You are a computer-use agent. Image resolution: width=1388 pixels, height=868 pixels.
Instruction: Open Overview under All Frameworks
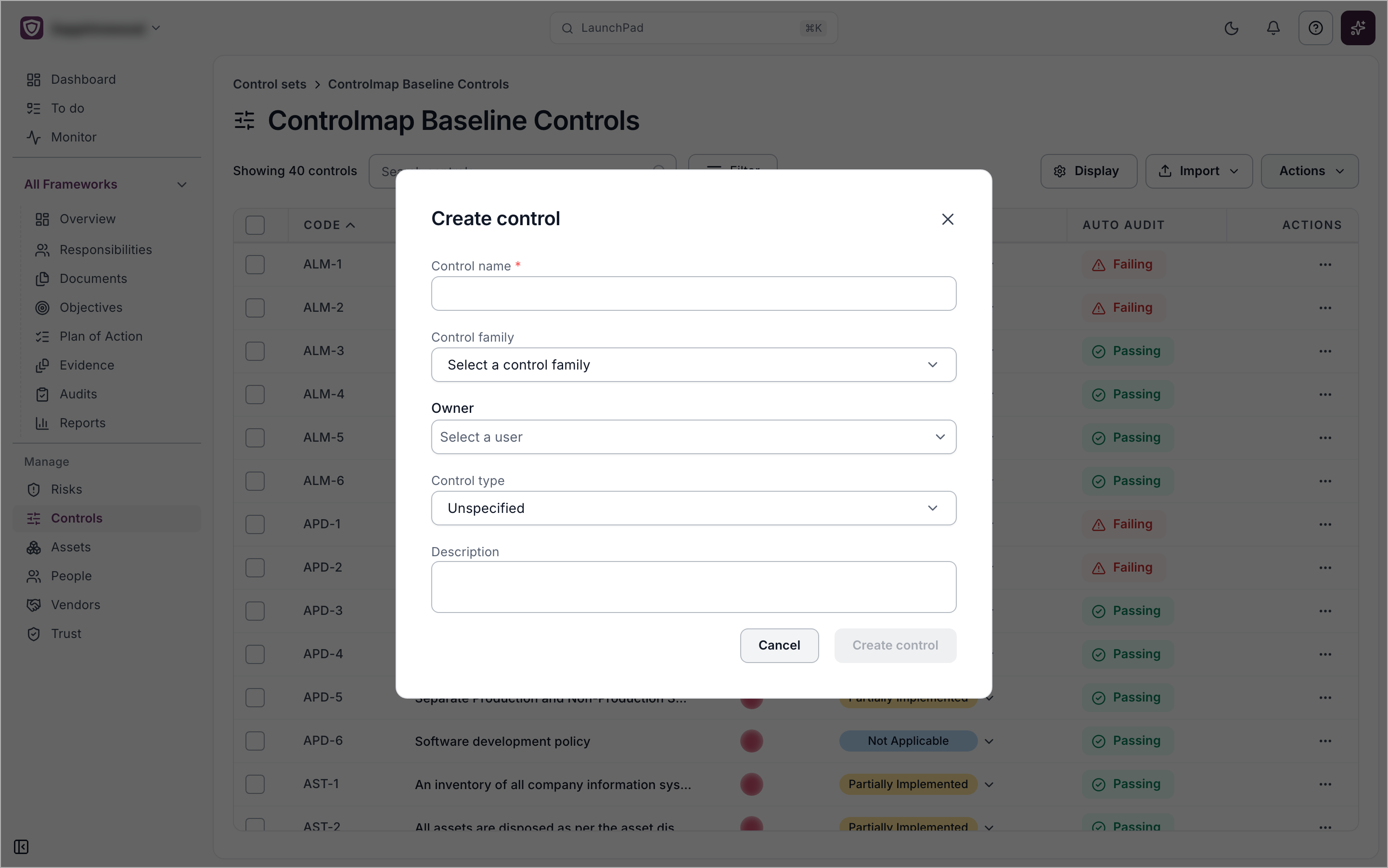[x=87, y=219]
